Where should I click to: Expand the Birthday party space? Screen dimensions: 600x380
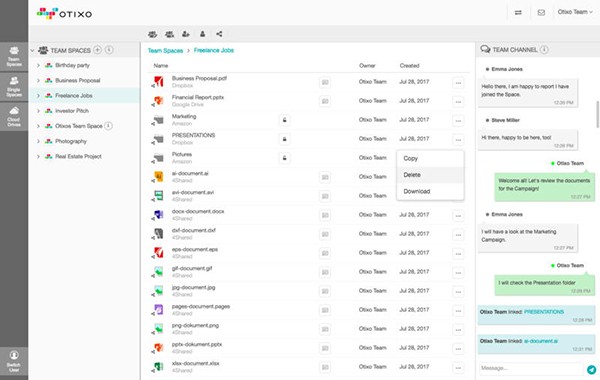pos(38,65)
